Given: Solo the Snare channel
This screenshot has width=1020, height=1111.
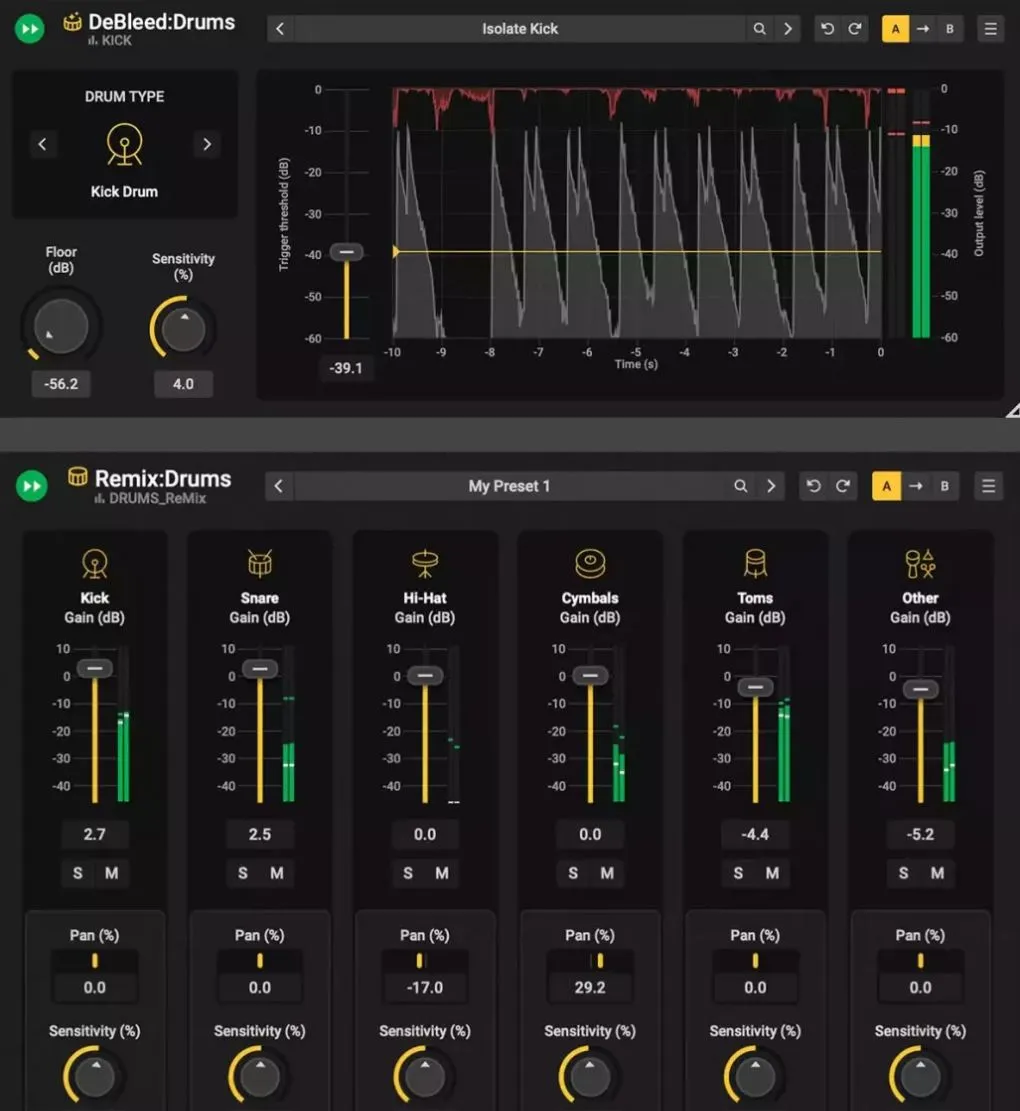Looking at the screenshot, I should tap(243, 873).
